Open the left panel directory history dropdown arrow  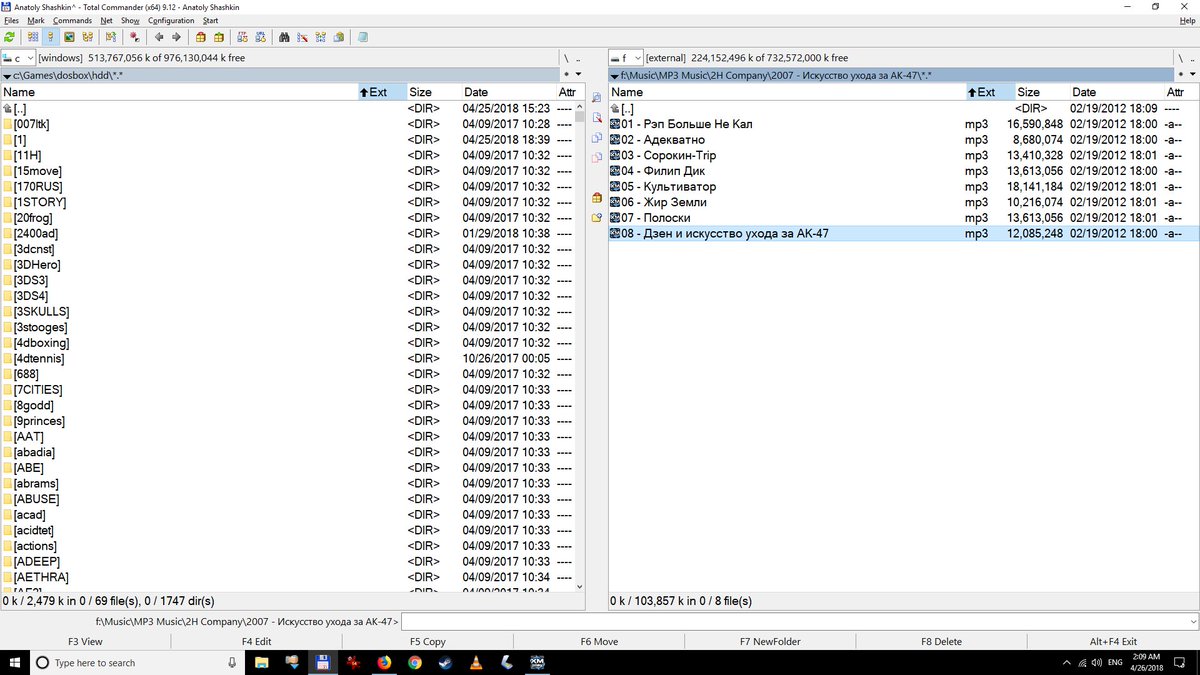click(x=577, y=75)
